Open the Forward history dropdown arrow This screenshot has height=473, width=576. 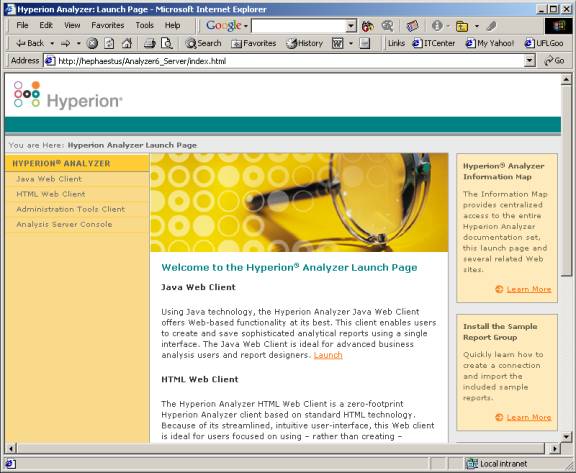tap(78, 43)
